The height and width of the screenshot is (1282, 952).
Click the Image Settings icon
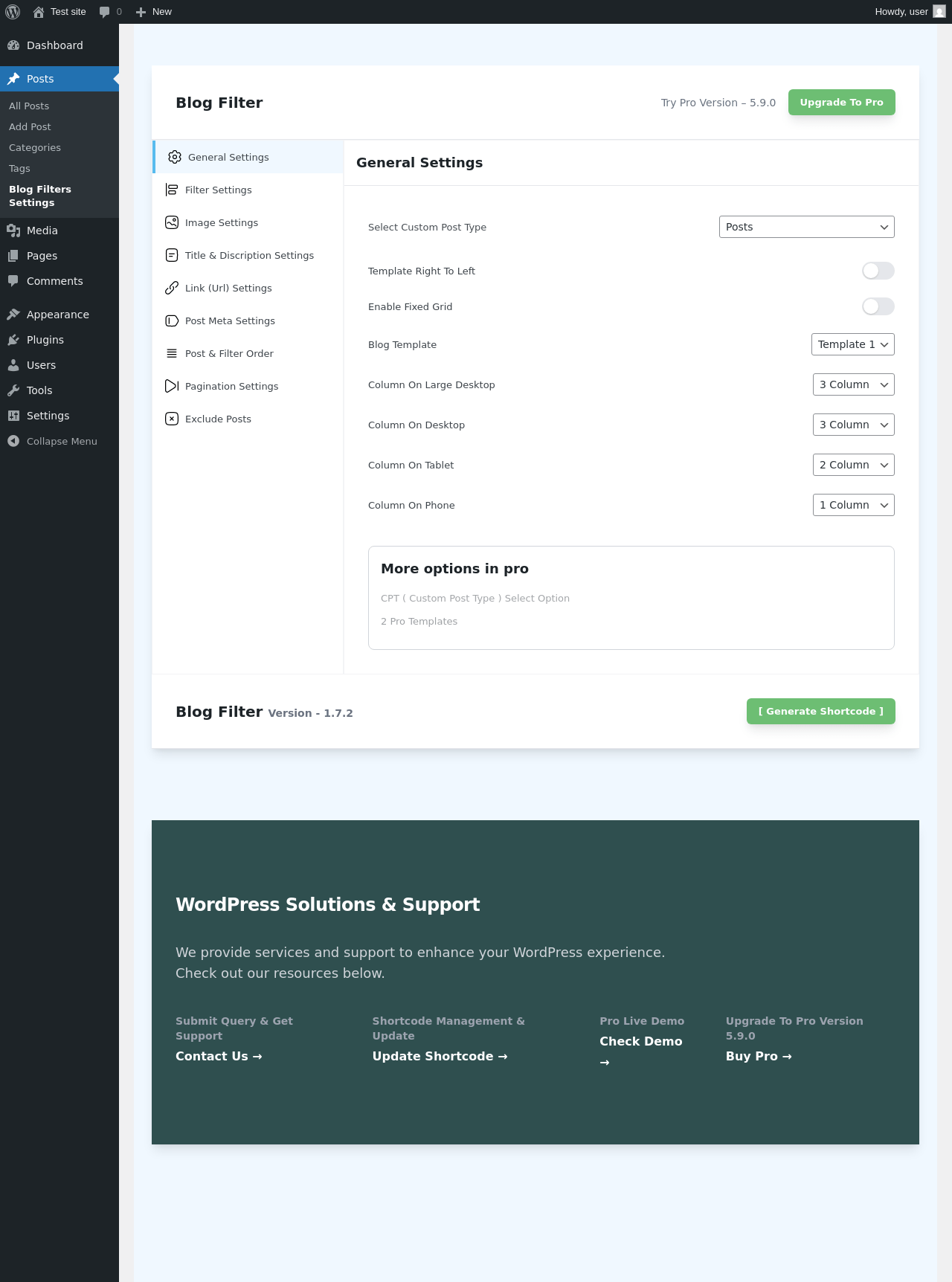(x=172, y=222)
